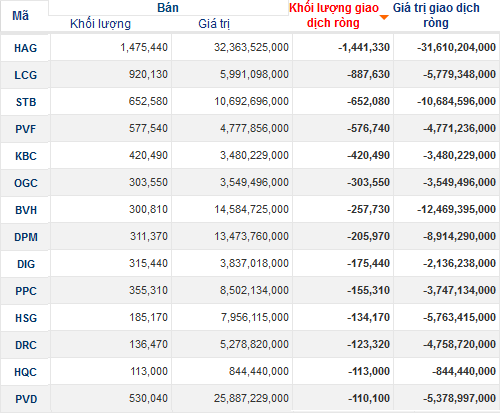Select PPC sell value 8,502,134,000

254,290
